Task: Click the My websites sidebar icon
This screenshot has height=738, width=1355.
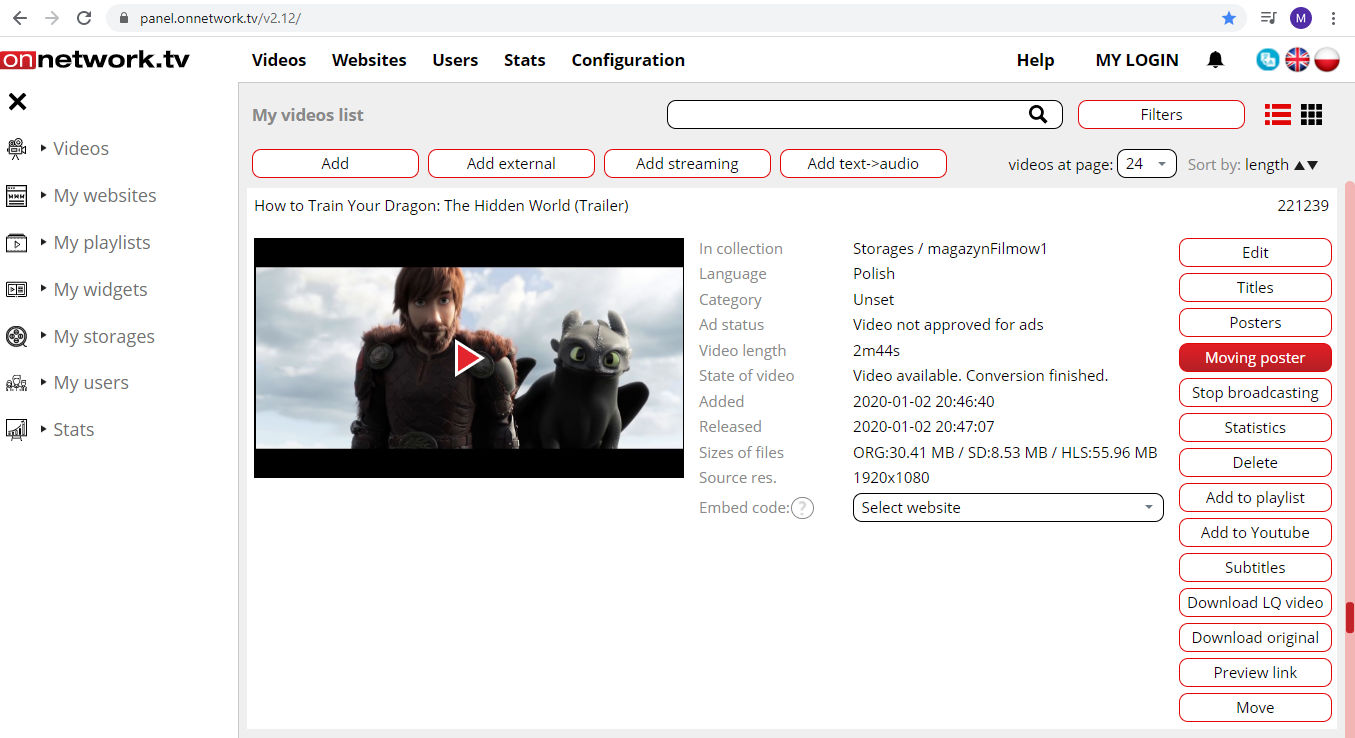Action: point(16,196)
